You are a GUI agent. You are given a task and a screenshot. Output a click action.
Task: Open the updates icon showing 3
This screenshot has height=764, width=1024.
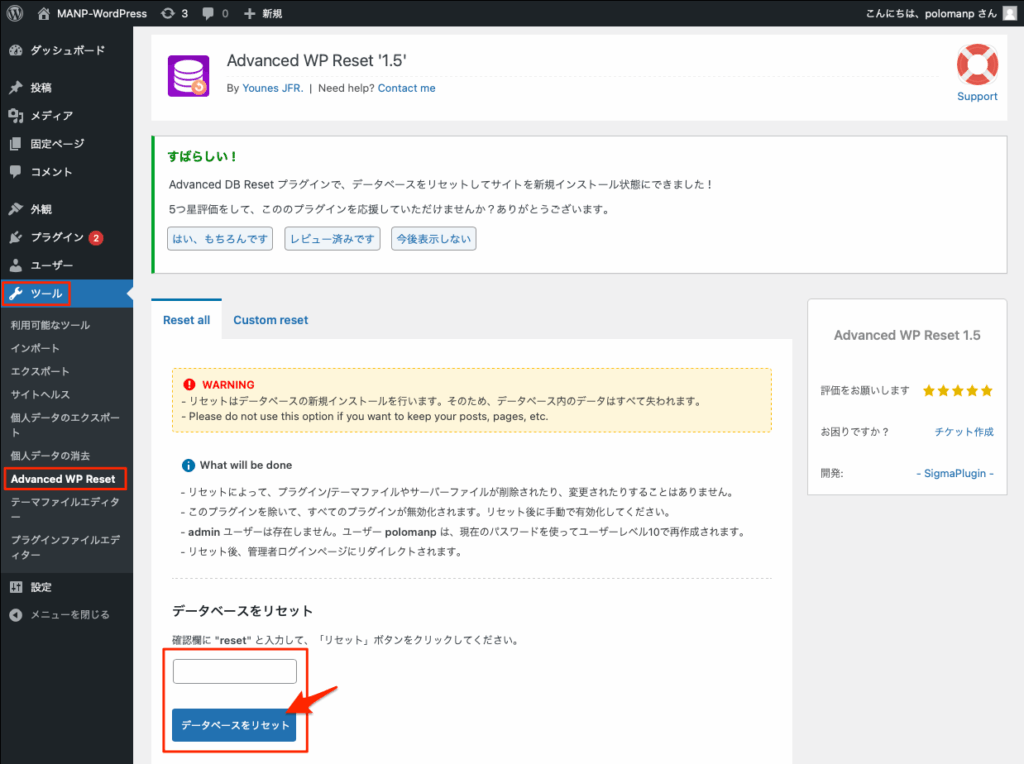pyautogui.click(x=168, y=13)
